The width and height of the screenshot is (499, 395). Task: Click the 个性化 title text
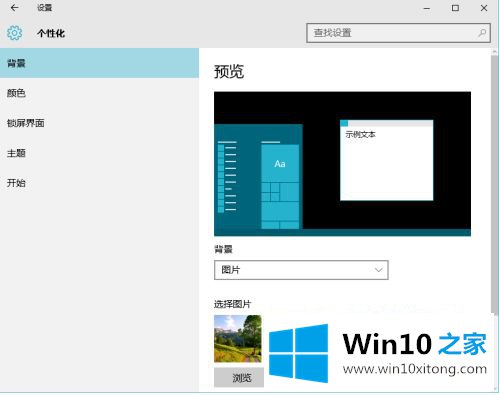pos(51,33)
